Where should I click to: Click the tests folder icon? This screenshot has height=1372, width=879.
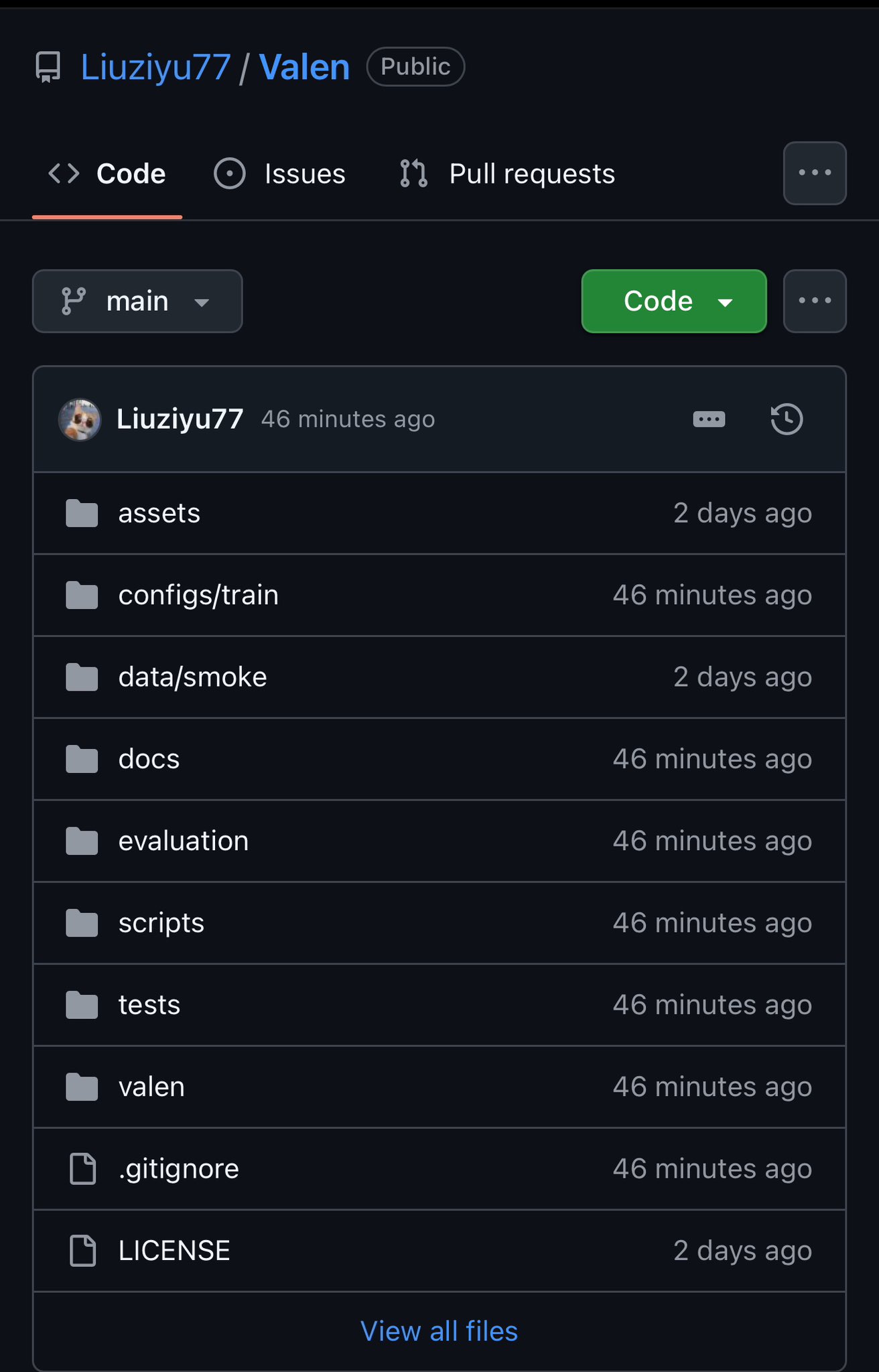(x=82, y=1005)
